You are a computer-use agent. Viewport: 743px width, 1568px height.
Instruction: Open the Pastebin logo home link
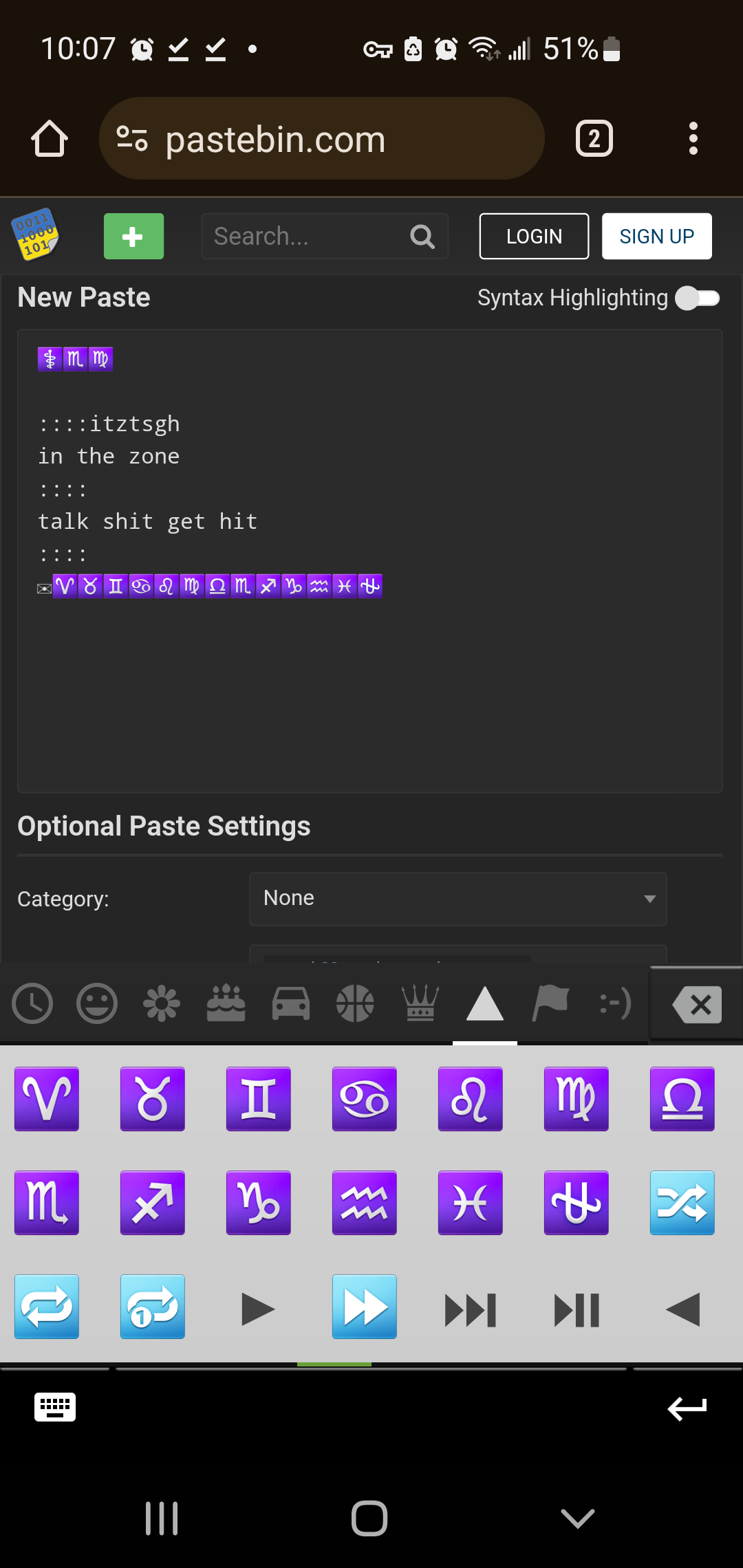click(x=35, y=235)
